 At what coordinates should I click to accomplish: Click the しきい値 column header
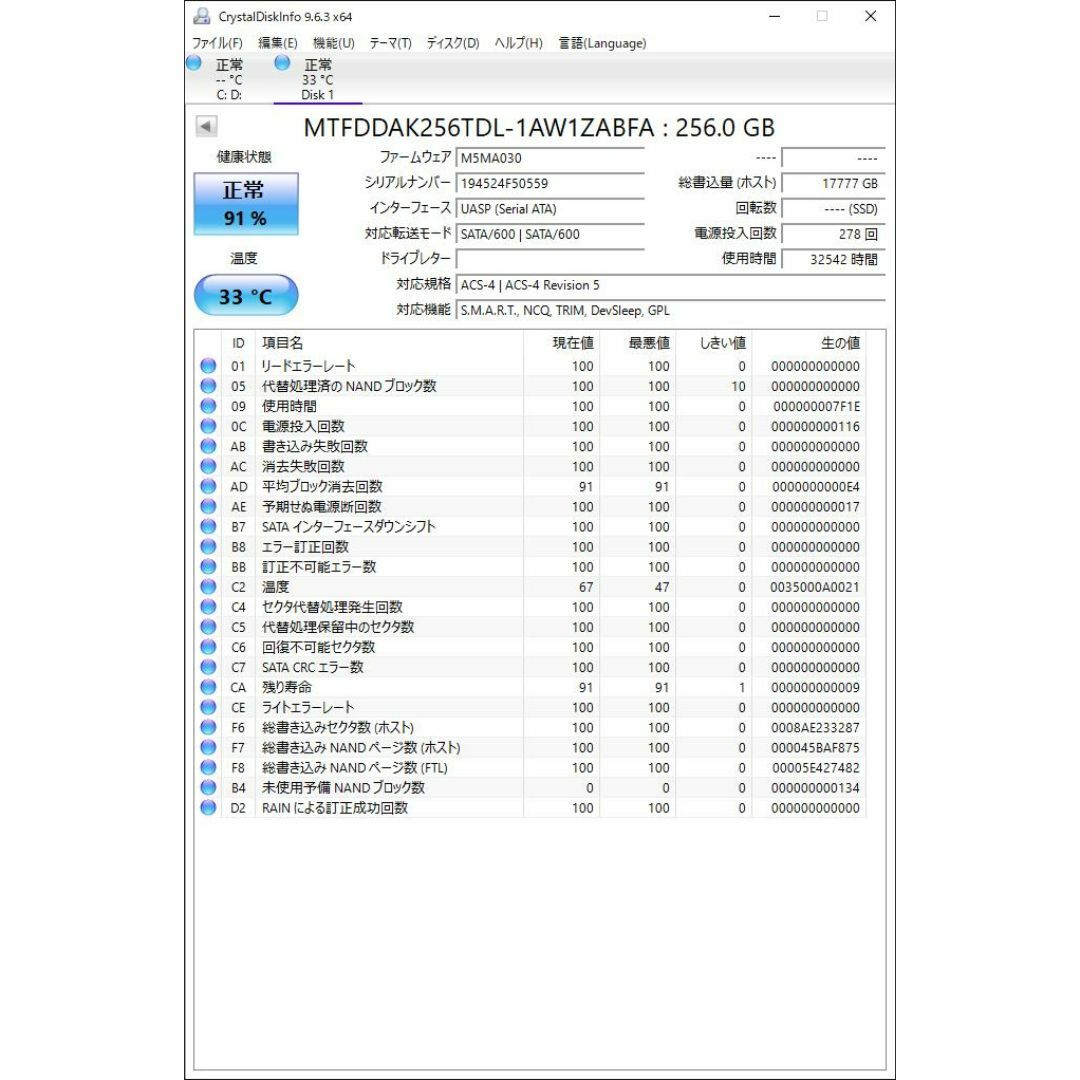point(713,343)
